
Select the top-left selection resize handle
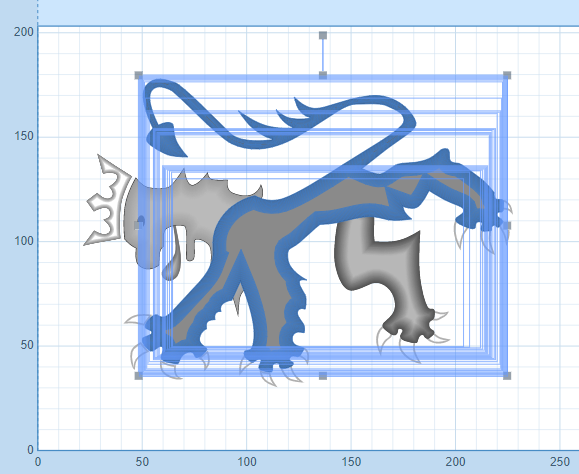[x=138, y=75]
